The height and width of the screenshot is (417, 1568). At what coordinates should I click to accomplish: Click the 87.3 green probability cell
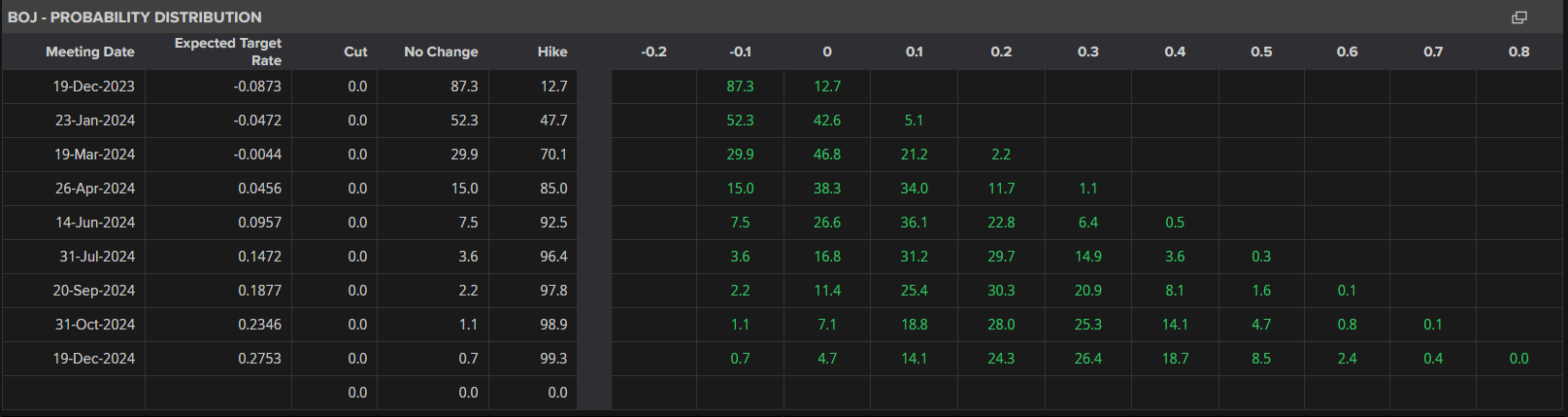coord(740,87)
